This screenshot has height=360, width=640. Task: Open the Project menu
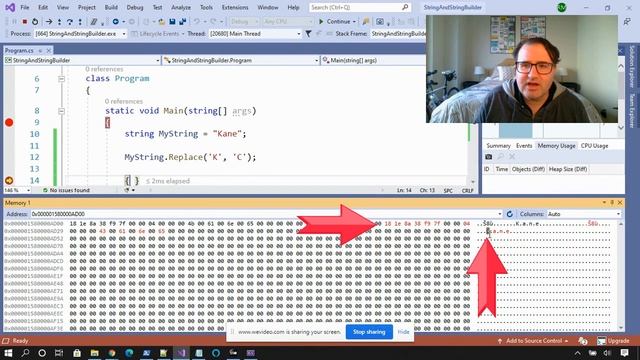pos(87,7)
